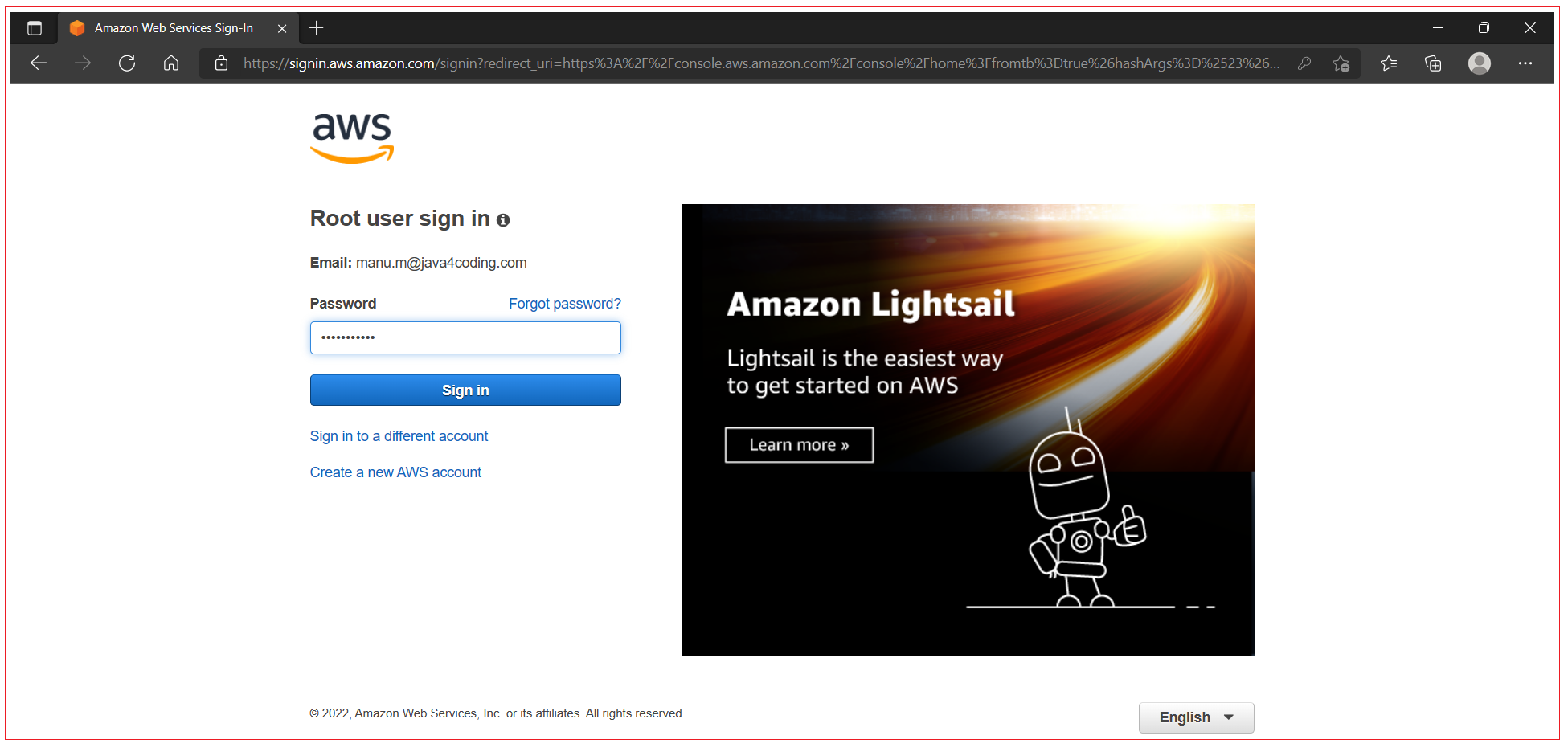The height and width of the screenshot is (748, 1568).
Task: View site info padlock icon
Action: 222,63
